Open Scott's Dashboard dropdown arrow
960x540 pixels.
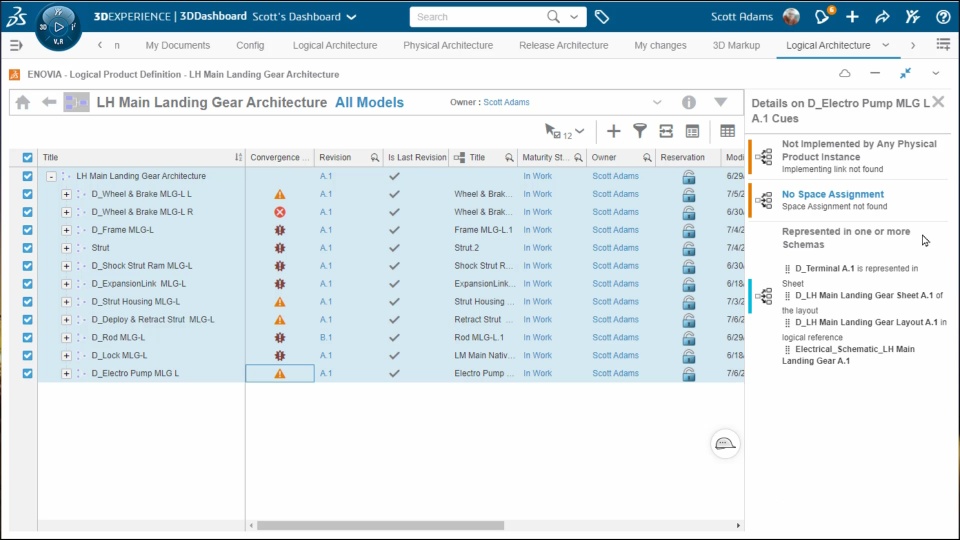351,17
